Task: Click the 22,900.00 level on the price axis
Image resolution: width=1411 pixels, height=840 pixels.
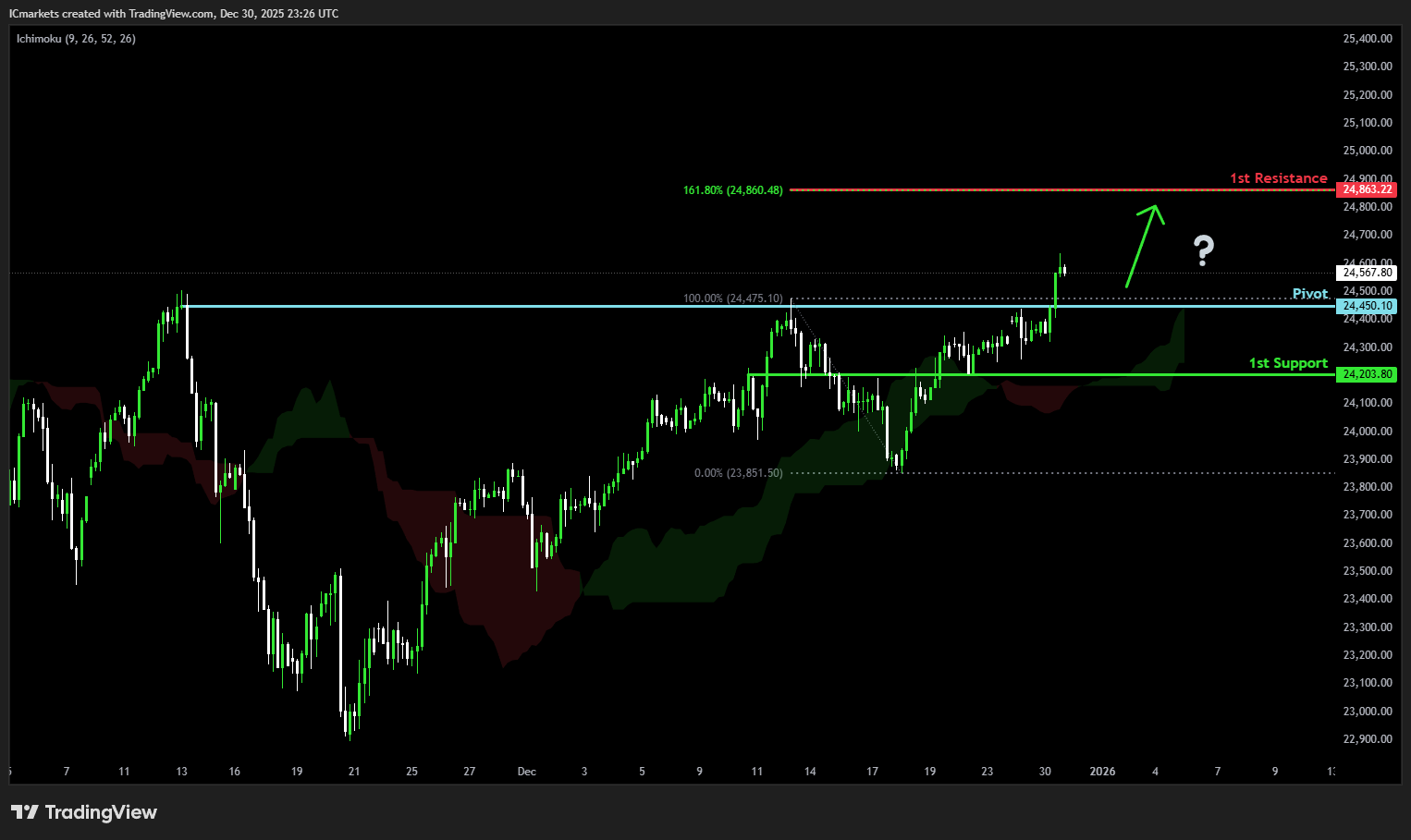Action: 1367,739
